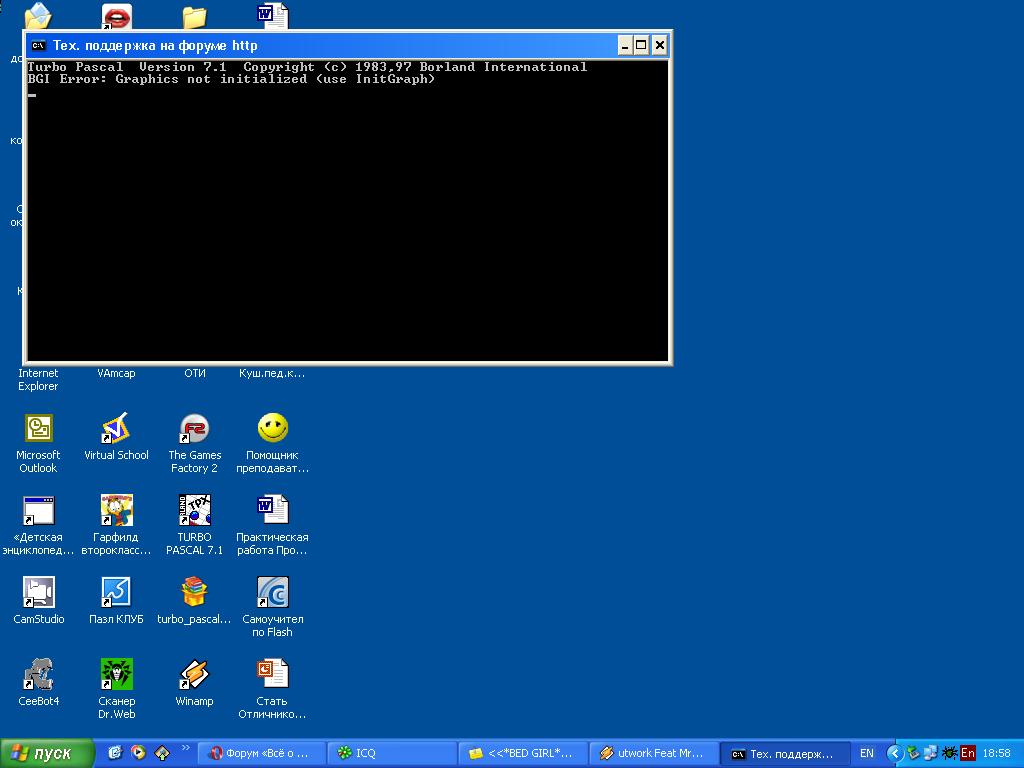
Task: Select the CeeBot4 desktop icon
Action: pyautogui.click(x=38, y=675)
